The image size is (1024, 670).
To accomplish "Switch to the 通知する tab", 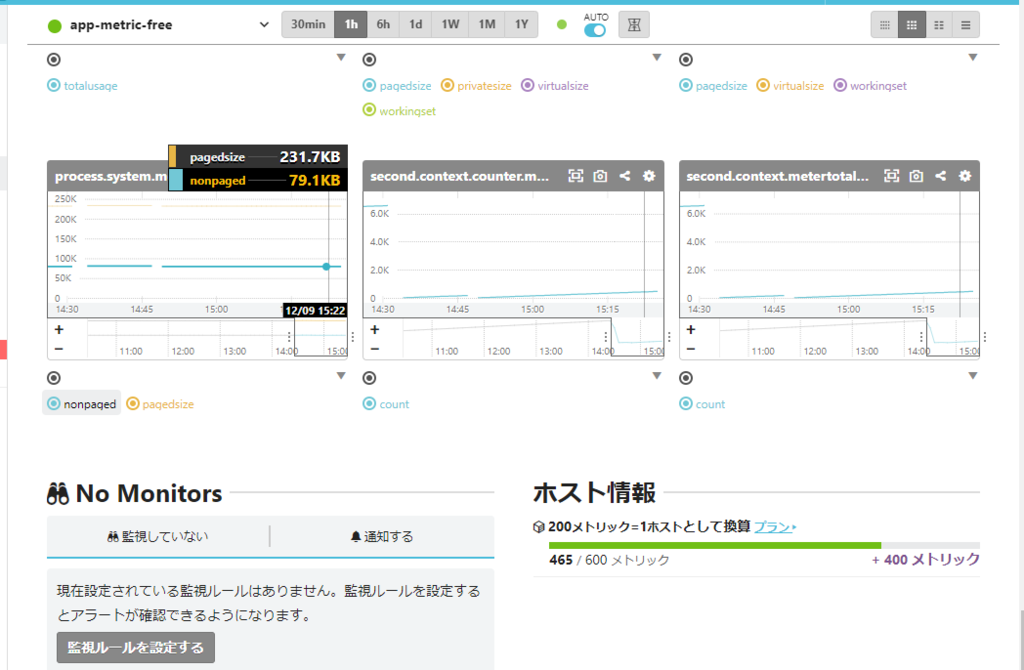I will click(x=382, y=537).
